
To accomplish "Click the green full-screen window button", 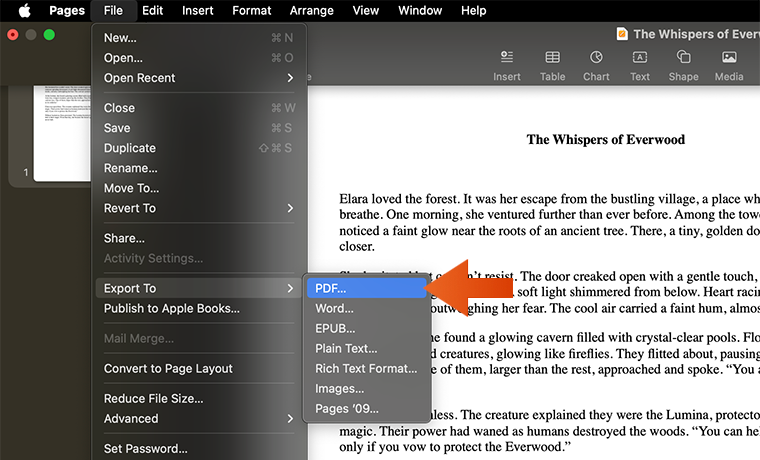I will point(49,35).
